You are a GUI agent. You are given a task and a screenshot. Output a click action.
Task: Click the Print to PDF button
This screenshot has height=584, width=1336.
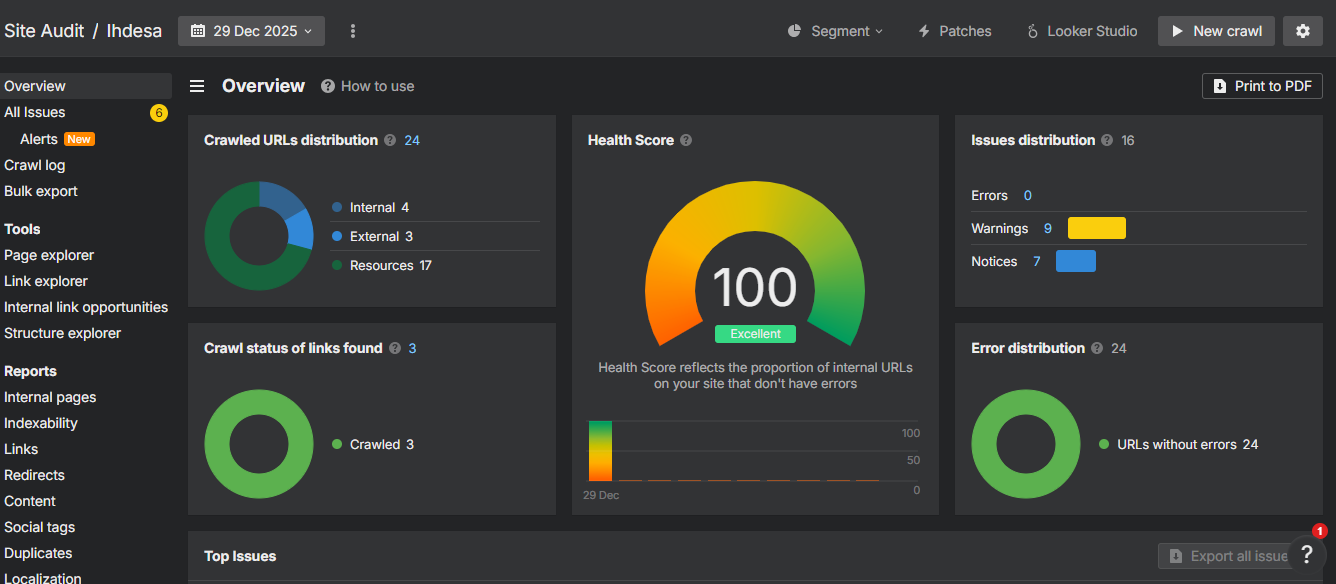[x=1262, y=86]
